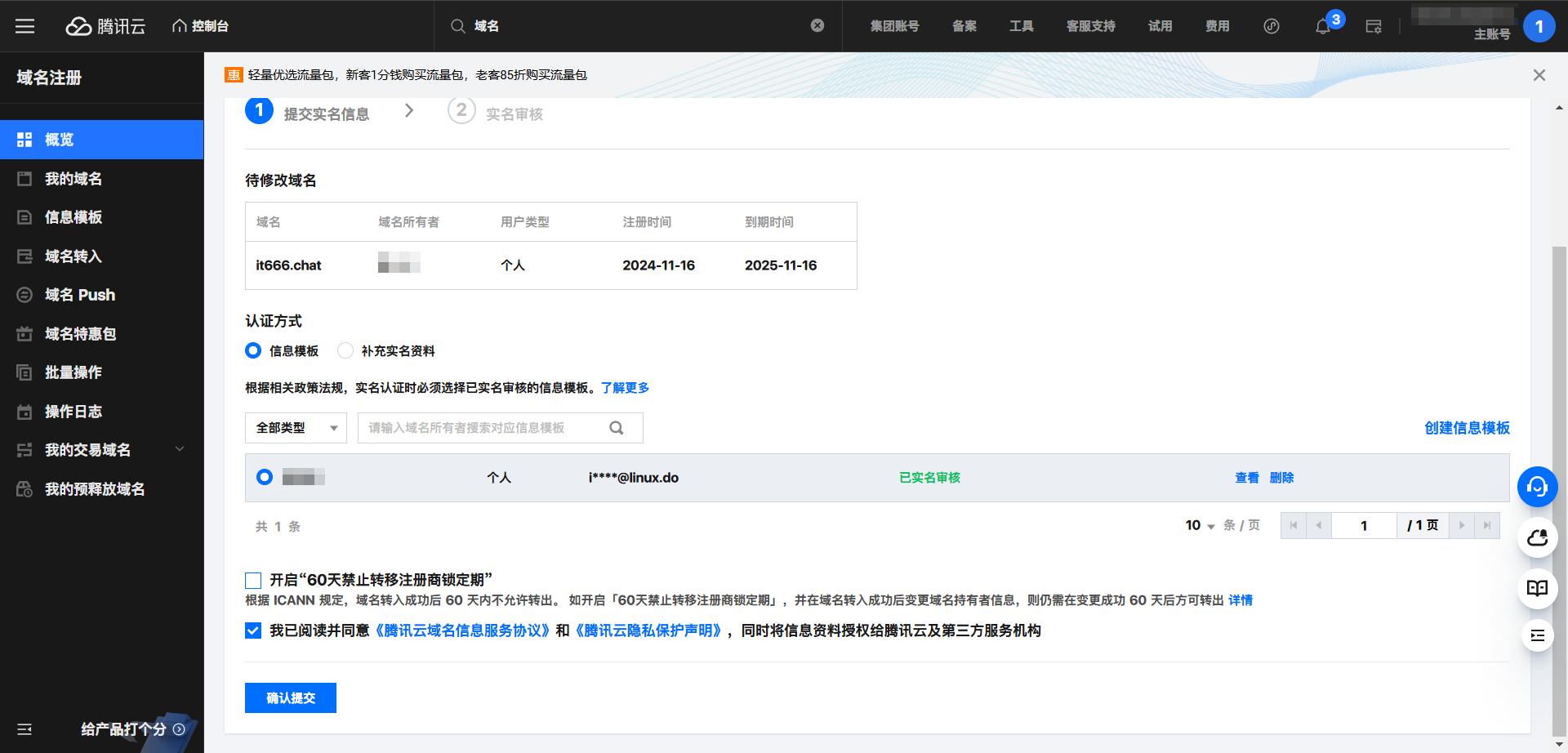The height and width of the screenshot is (753, 1568).
Task: Open the 10 条/页 page size dropdown
Action: click(1200, 526)
